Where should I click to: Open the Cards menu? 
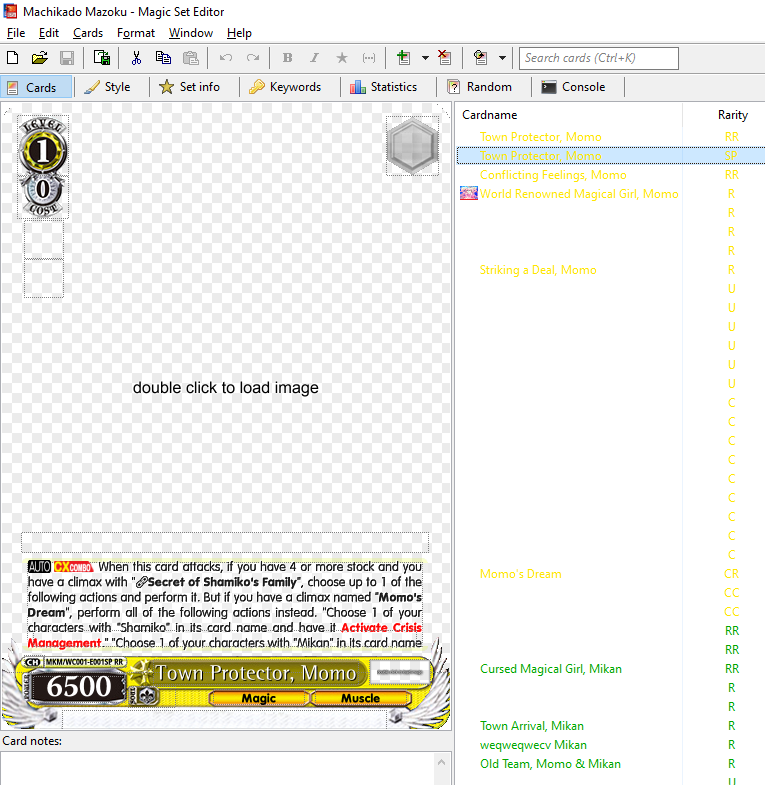coord(88,33)
